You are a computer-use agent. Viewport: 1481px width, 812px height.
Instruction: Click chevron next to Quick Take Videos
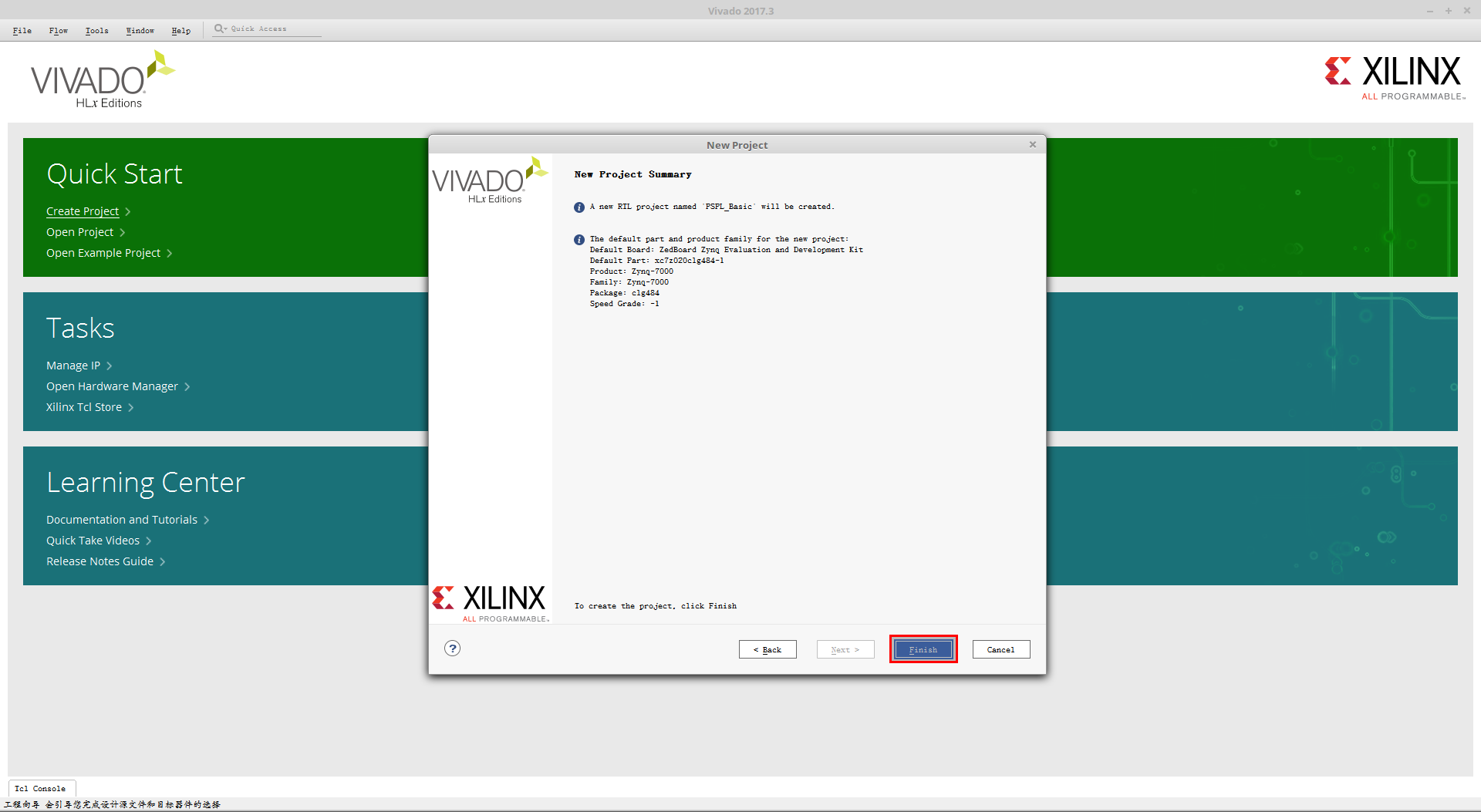pyautogui.click(x=149, y=541)
